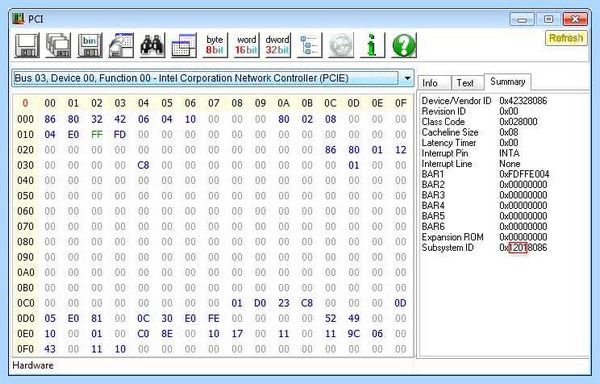Screen dimensions: 600x384
Task: Click Interrupt Line value None
Action: tap(509, 164)
